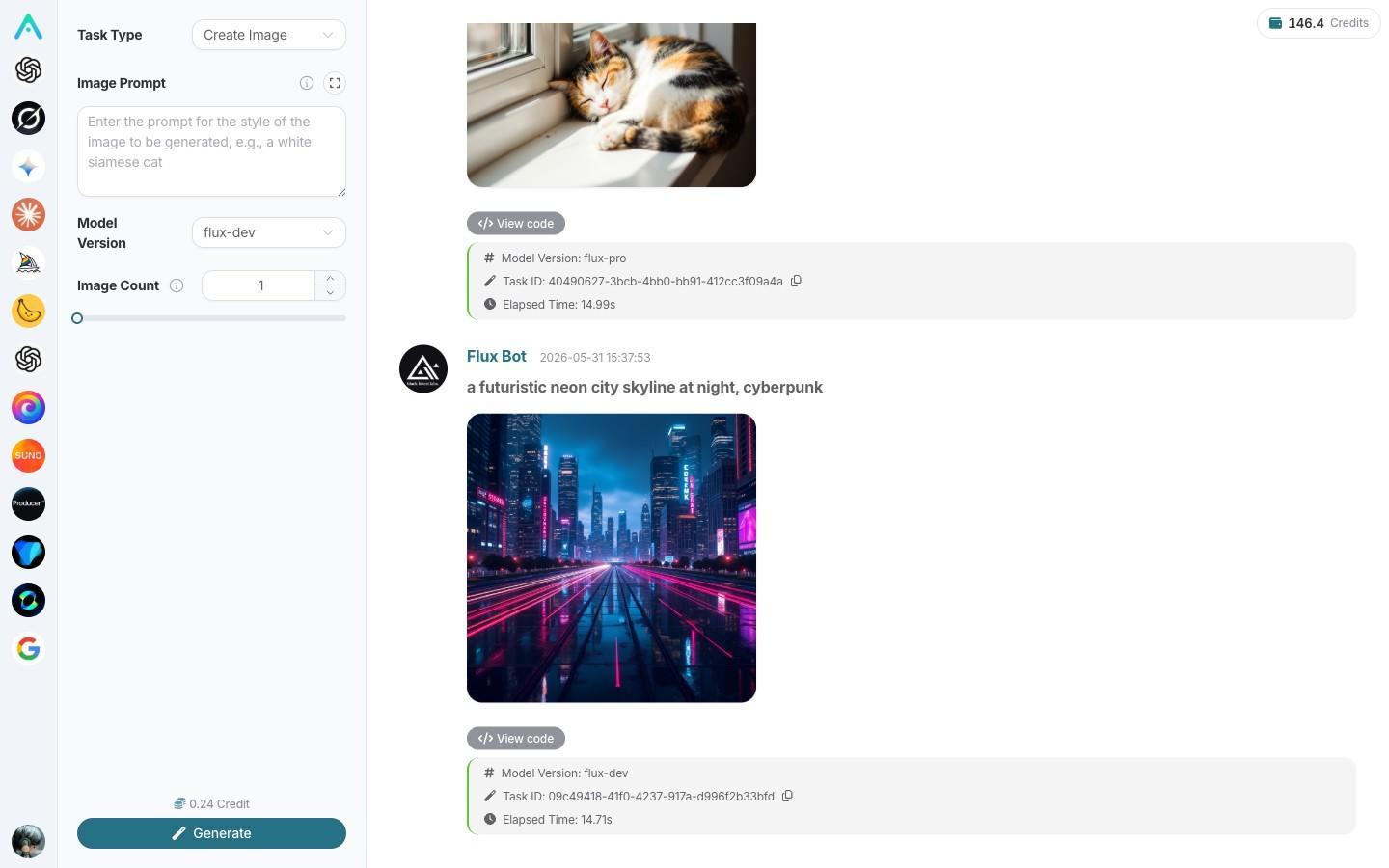This screenshot has height=868, width=1389.
Task: Increase Image Count with up arrow
Action: pyautogui.click(x=330, y=278)
